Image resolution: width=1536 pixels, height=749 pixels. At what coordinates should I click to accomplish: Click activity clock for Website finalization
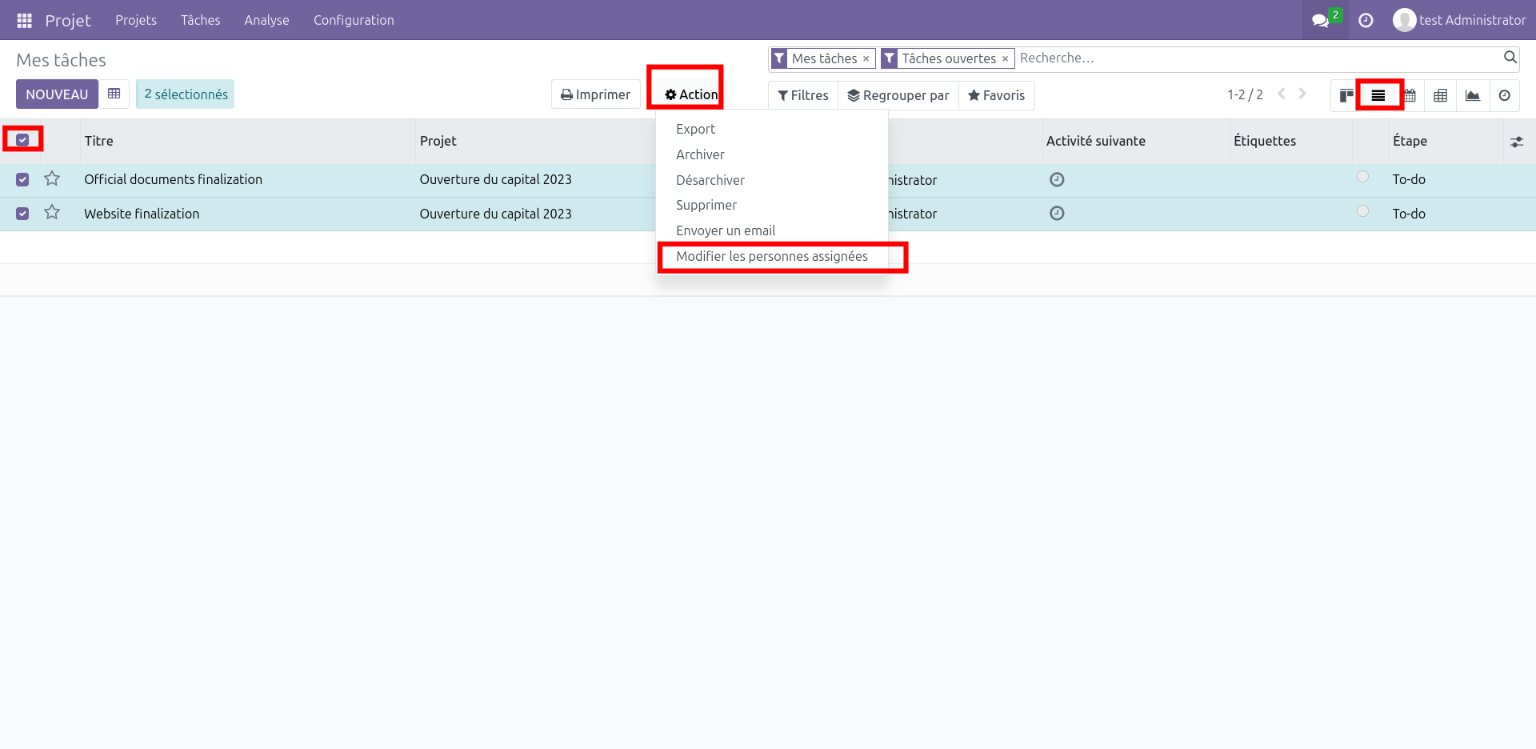click(x=1056, y=213)
